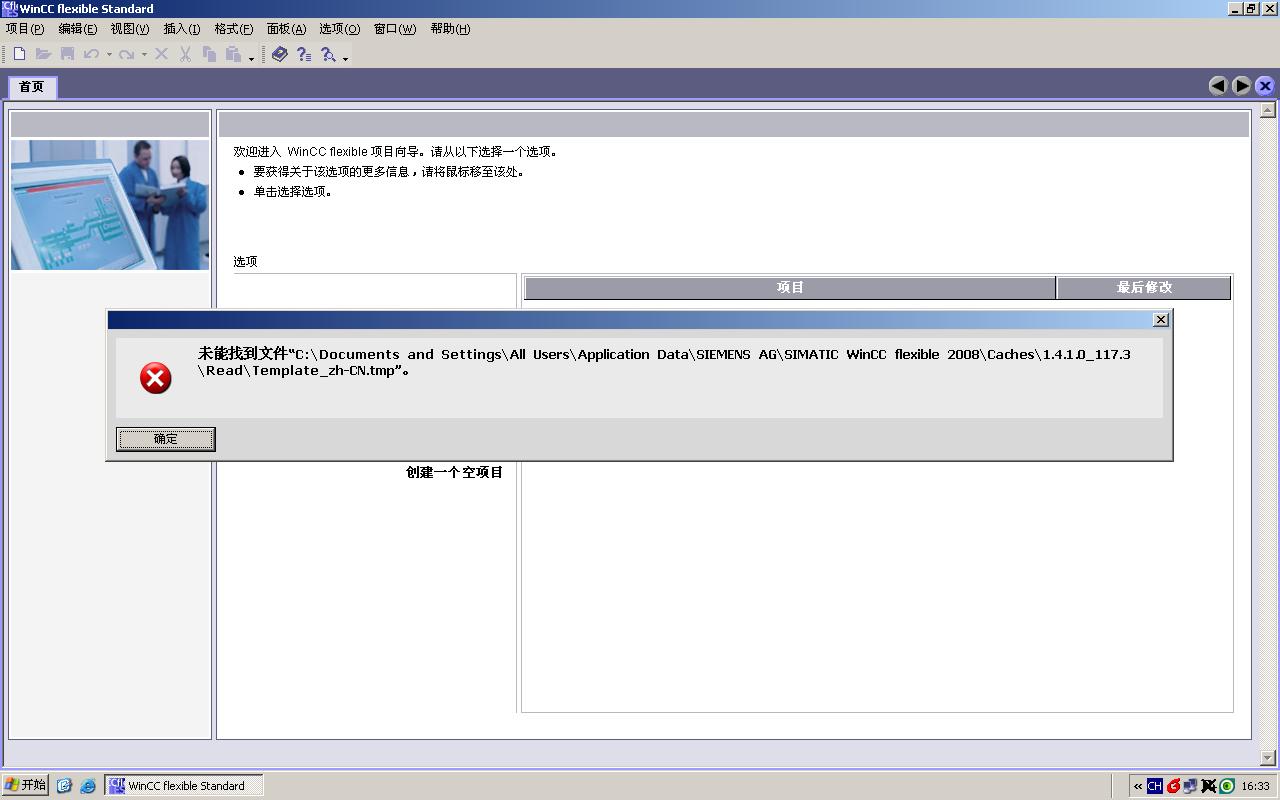1280x800 pixels.
Task: Click the New project toolbar icon
Action: [x=19, y=54]
